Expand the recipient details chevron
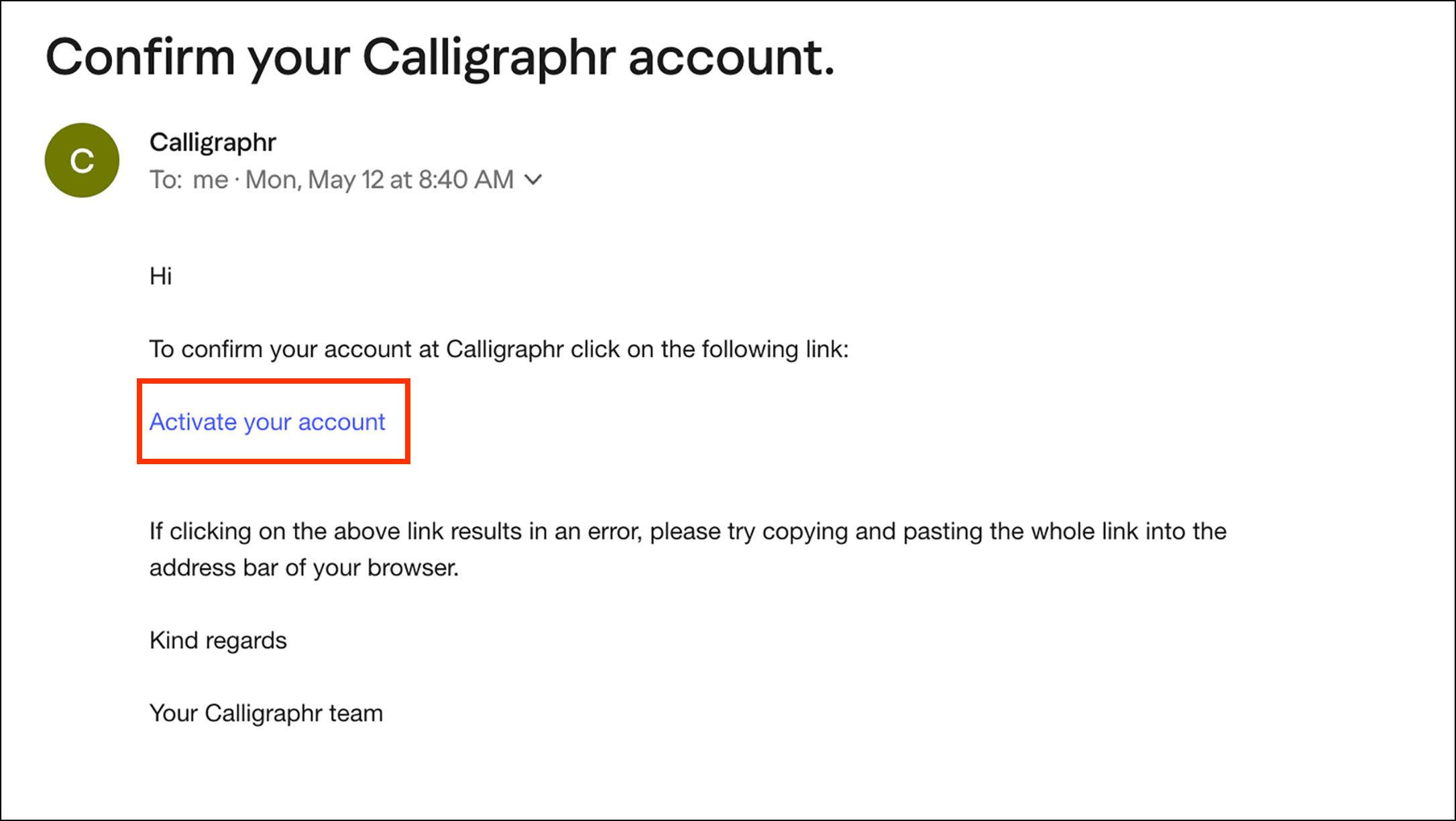This screenshot has height=821, width=1456. pyautogui.click(x=533, y=180)
